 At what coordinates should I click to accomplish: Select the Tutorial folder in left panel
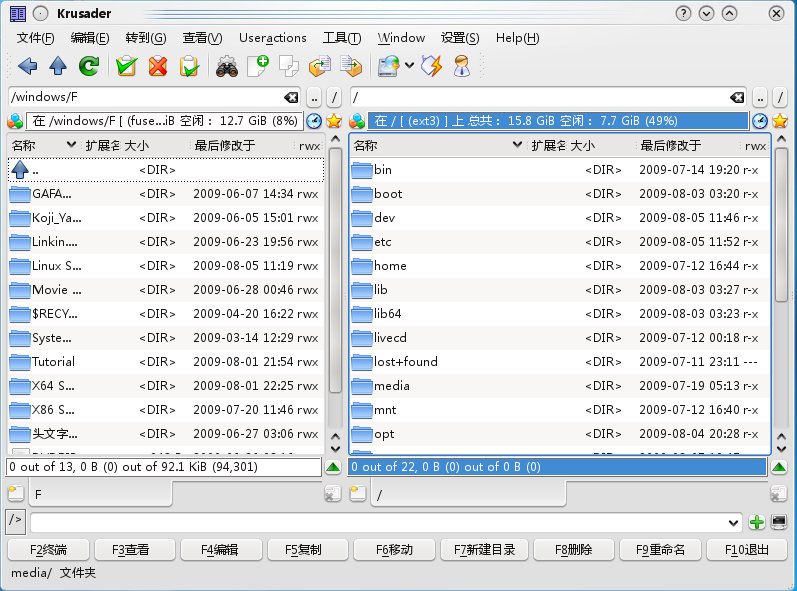[x=166, y=362]
